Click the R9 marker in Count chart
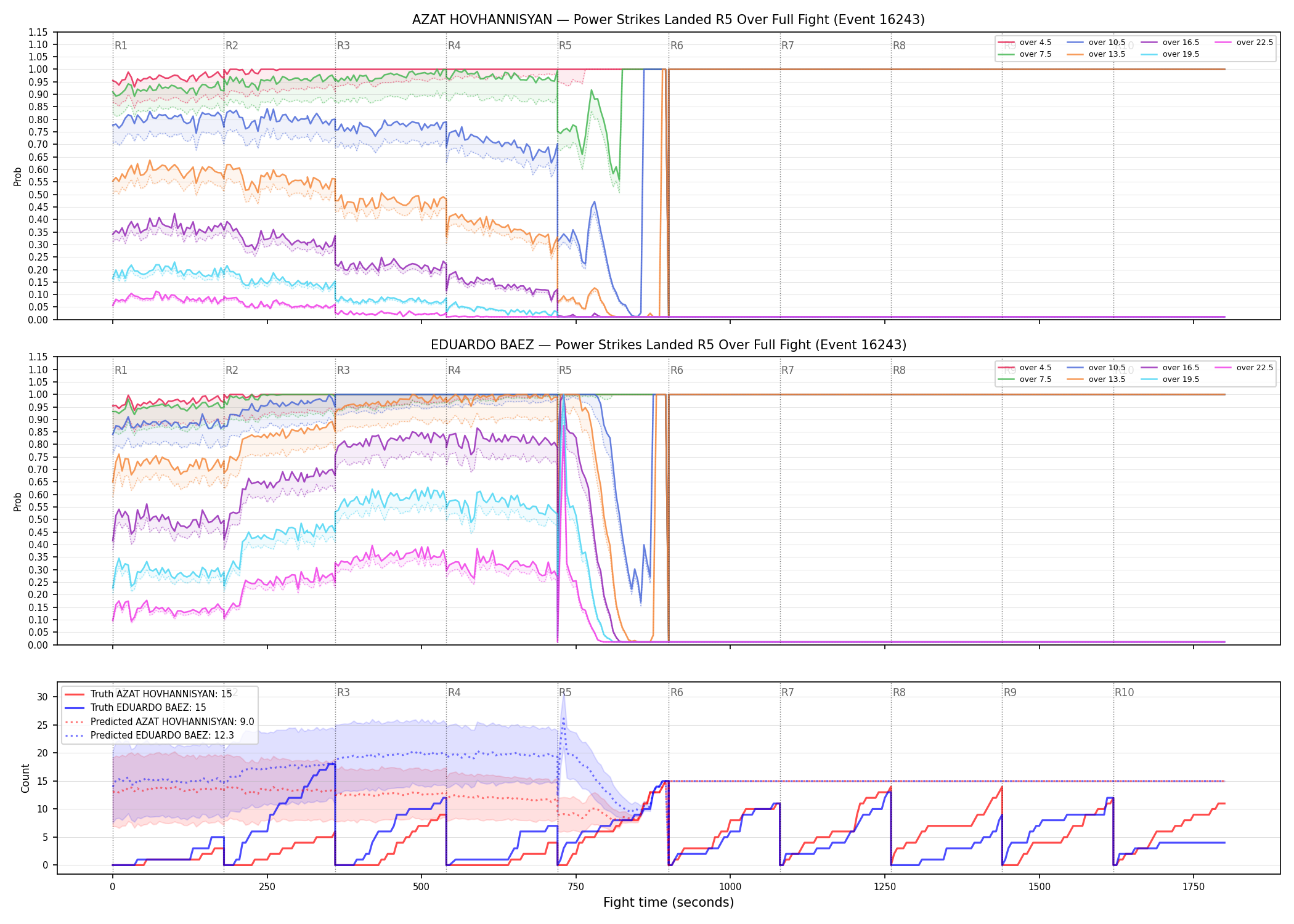1294x924 pixels. tap(1010, 692)
